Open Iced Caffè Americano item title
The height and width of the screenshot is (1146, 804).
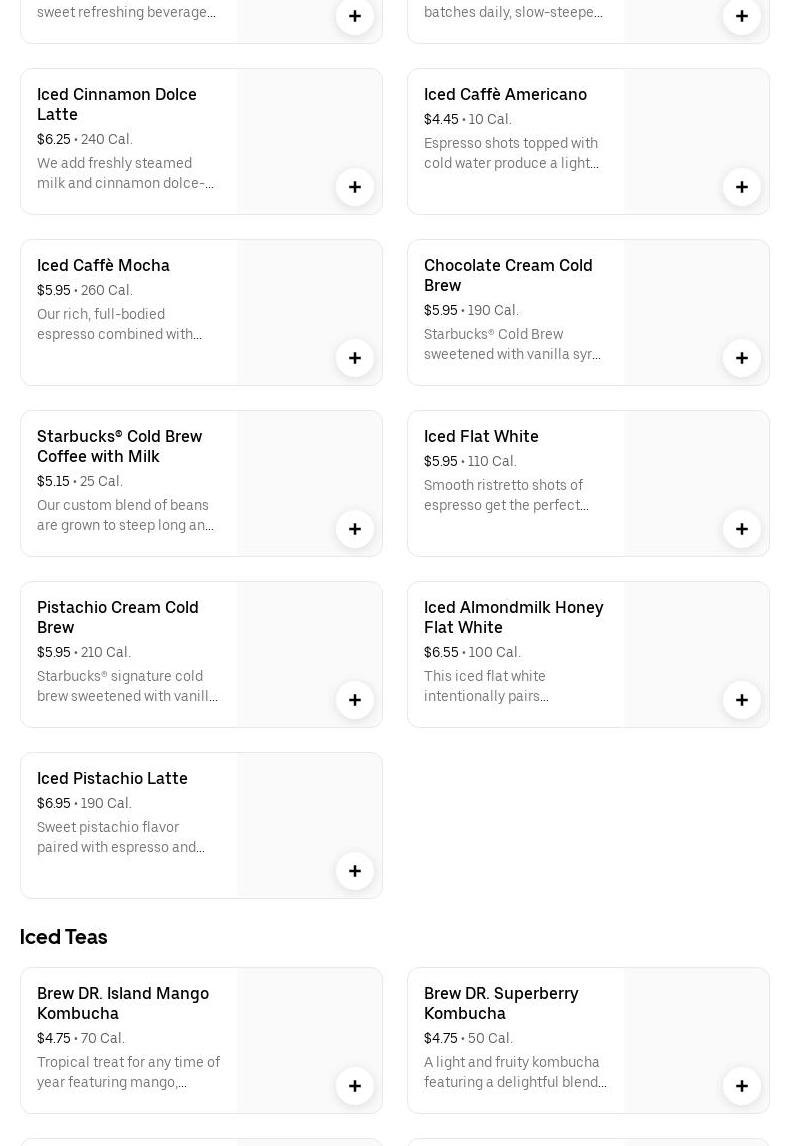coord(505,94)
